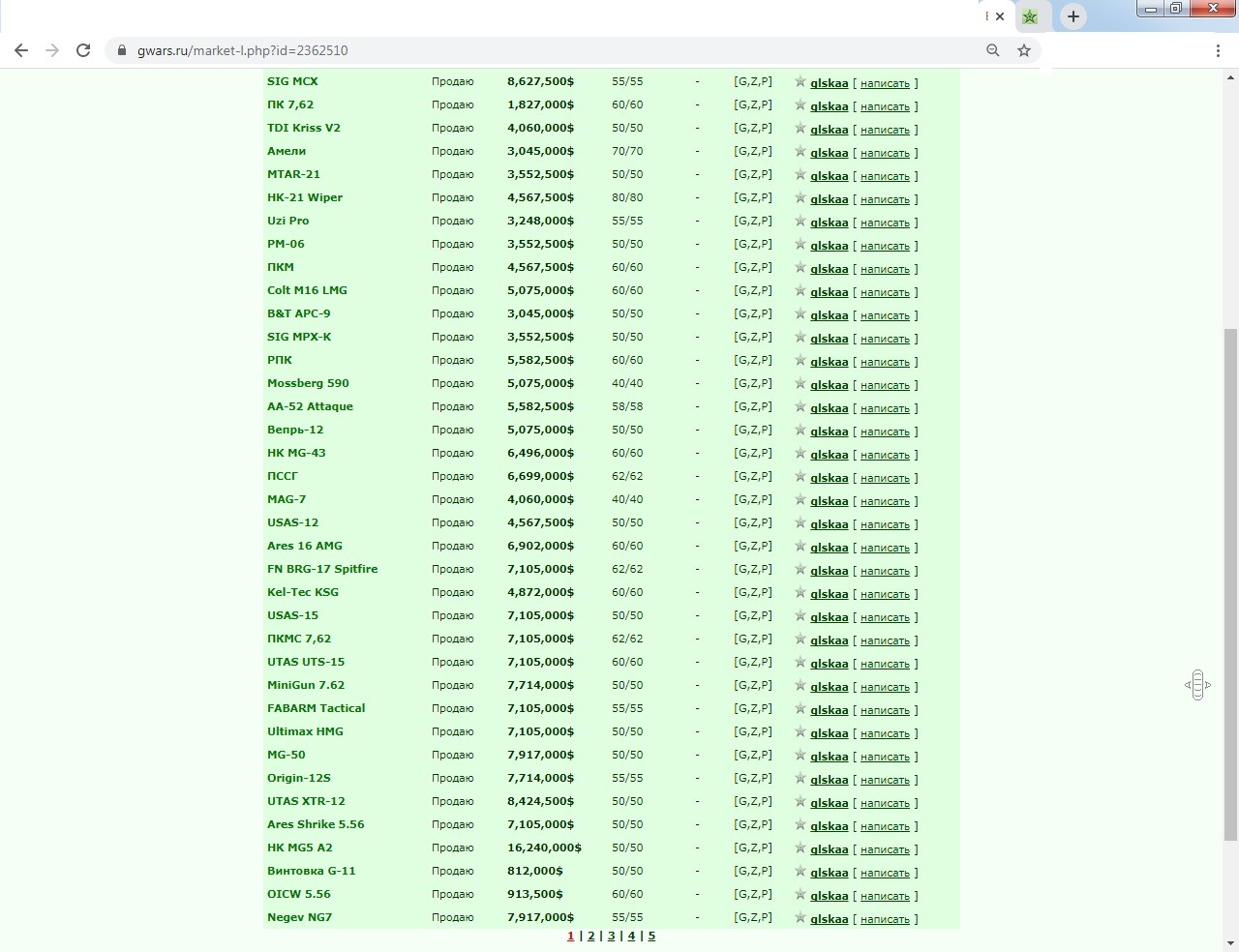Go back to the previous page
1239x952 pixels.
[x=21, y=50]
